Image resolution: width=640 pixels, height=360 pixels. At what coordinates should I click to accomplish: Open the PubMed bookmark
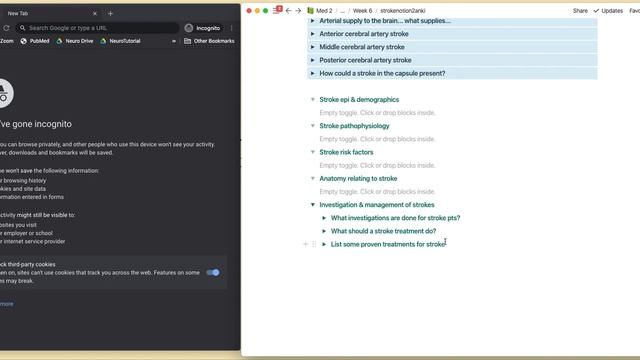coord(35,41)
